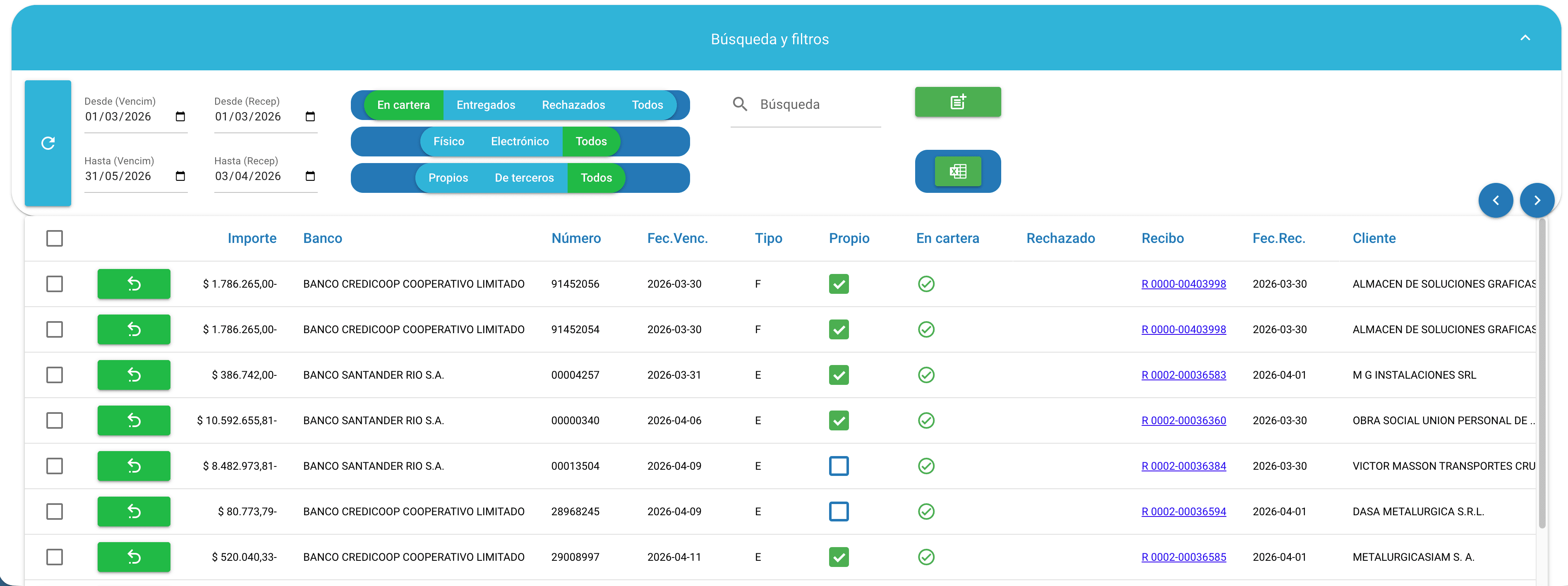1568x586 pixels.
Task: Open calendar picker for Desde (Recep)
Action: point(310,116)
